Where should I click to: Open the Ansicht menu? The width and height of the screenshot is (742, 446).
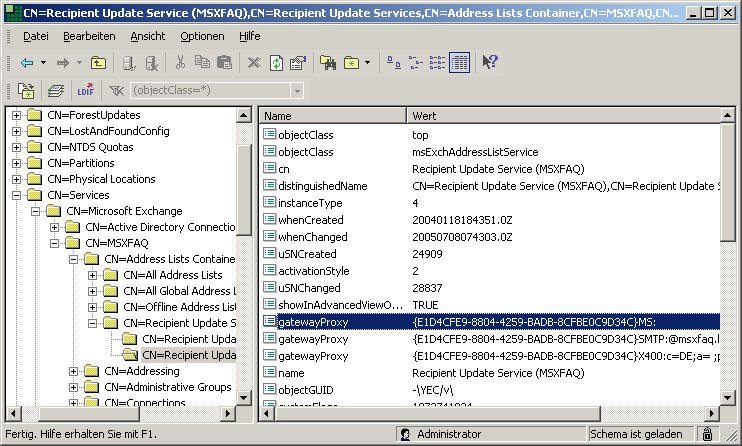(148, 36)
